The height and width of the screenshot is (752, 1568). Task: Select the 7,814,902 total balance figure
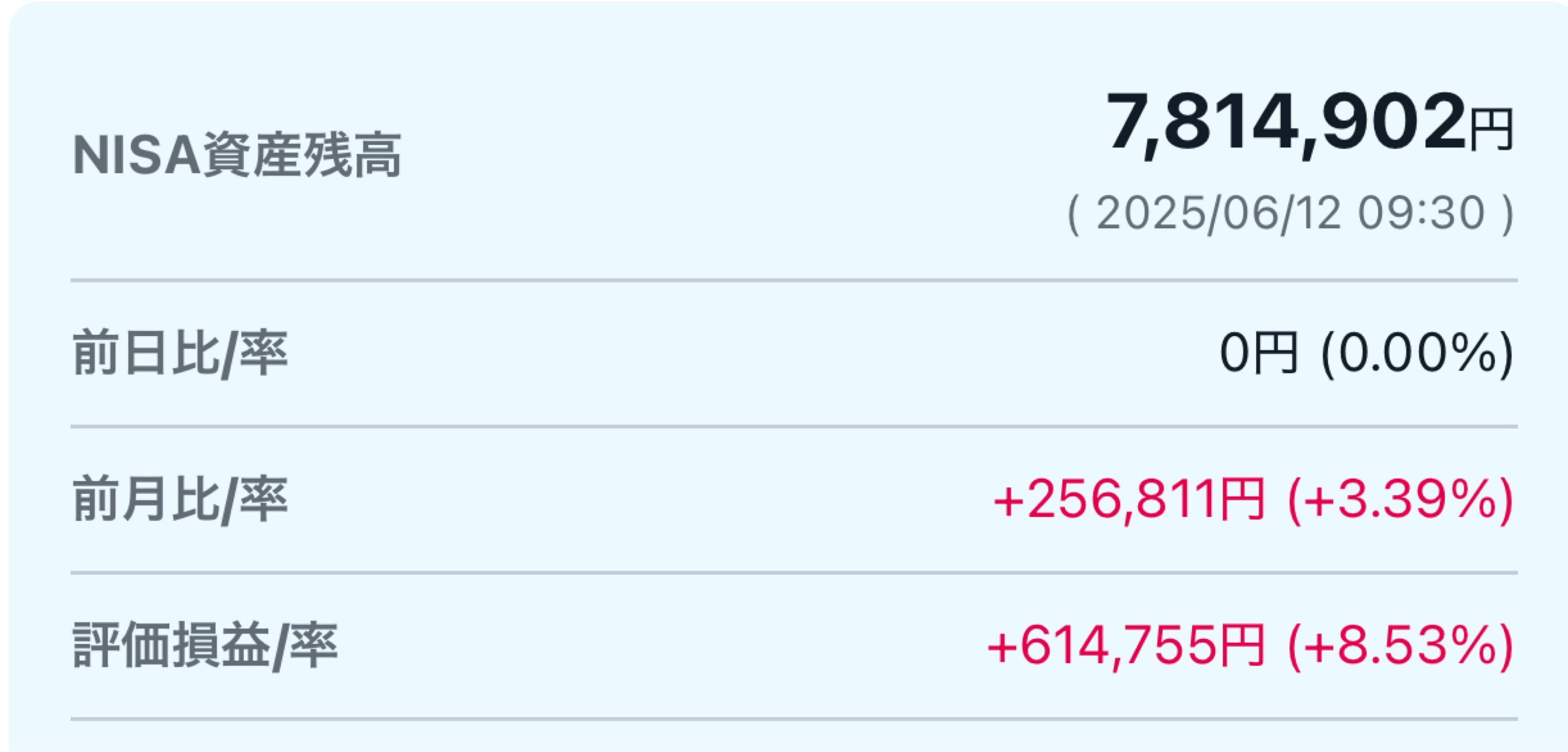(1286, 124)
